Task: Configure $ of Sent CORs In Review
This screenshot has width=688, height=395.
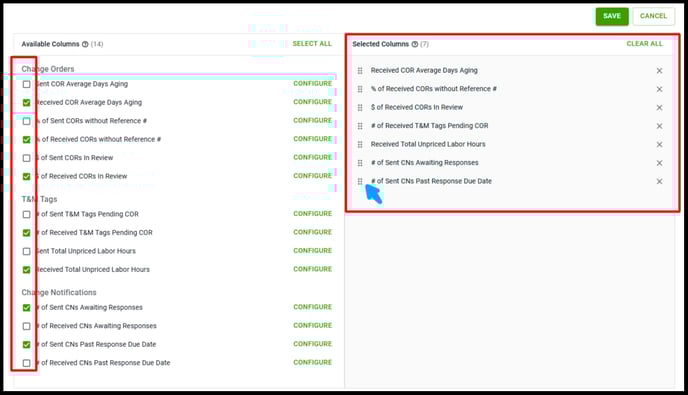Action: pos(312,157)
